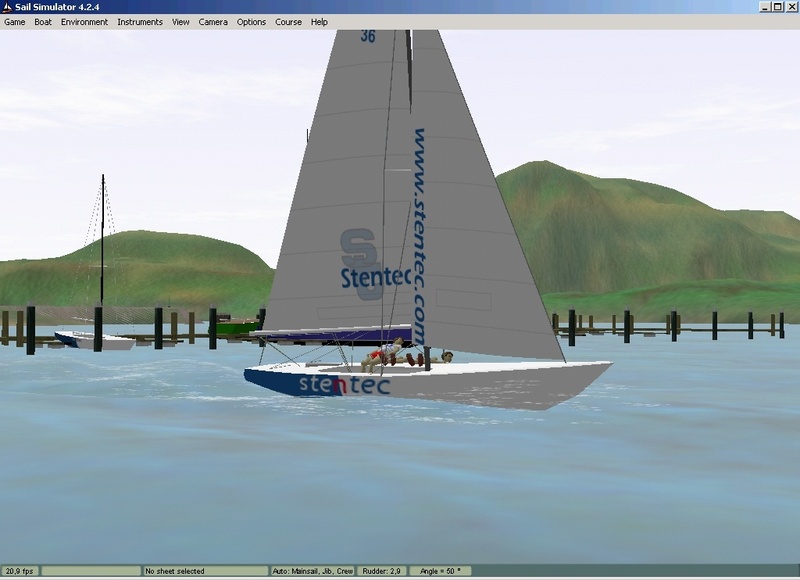Screen dimensions: 800x580
Task: Open the Camera menu
Action: click(213, 22)
